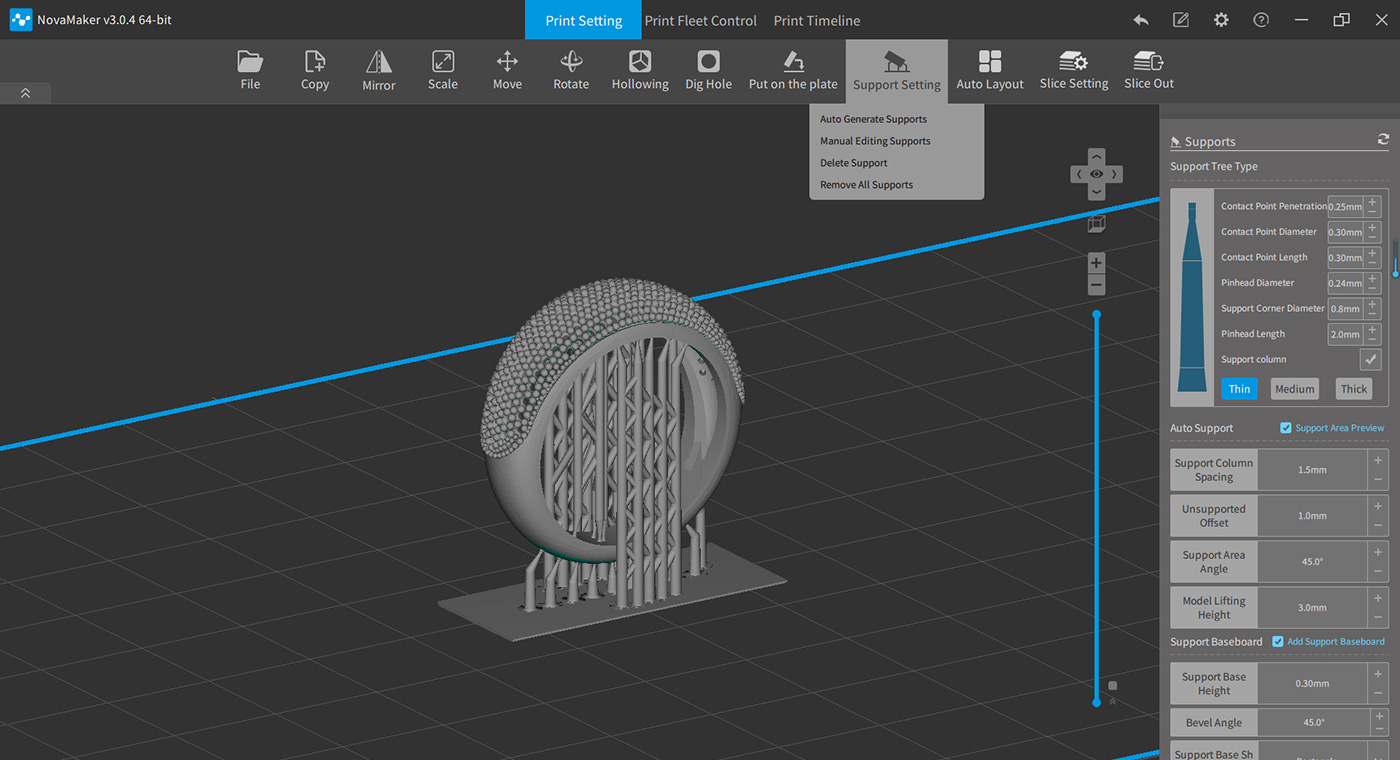Zoom in with the viewport plus button
1400x760 pixels.
[1097, 263]
